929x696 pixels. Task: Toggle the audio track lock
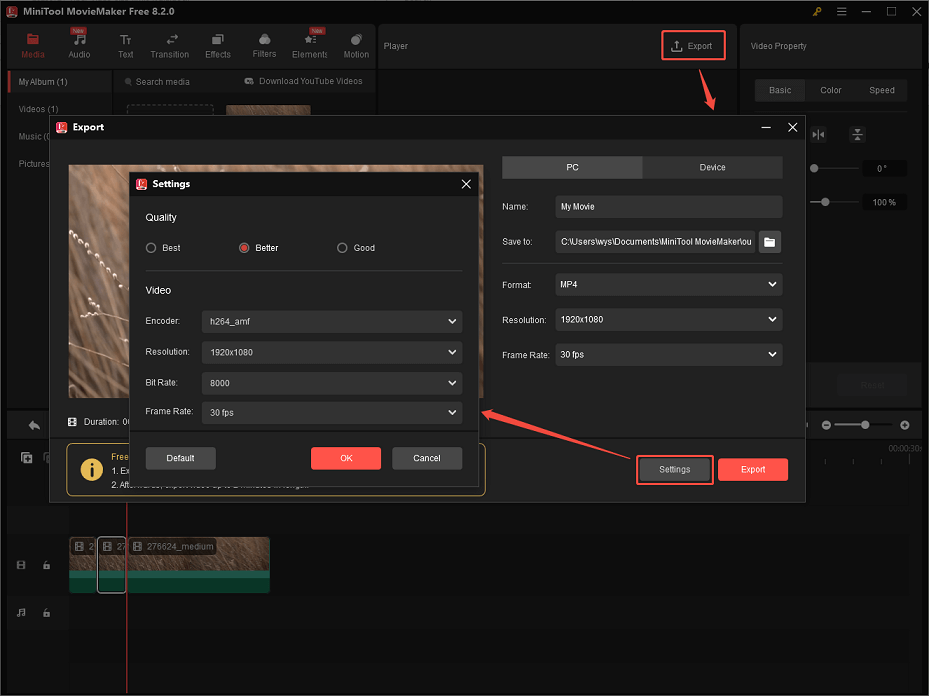(x=46, y=612)
